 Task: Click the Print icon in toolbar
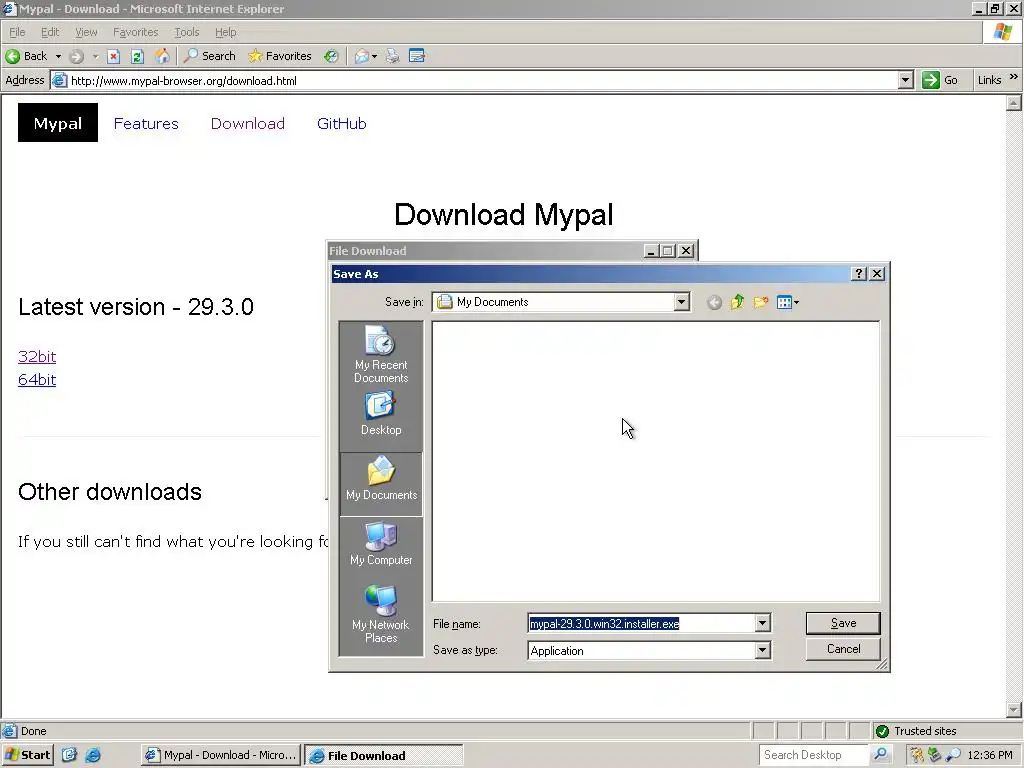click(392, 56)
